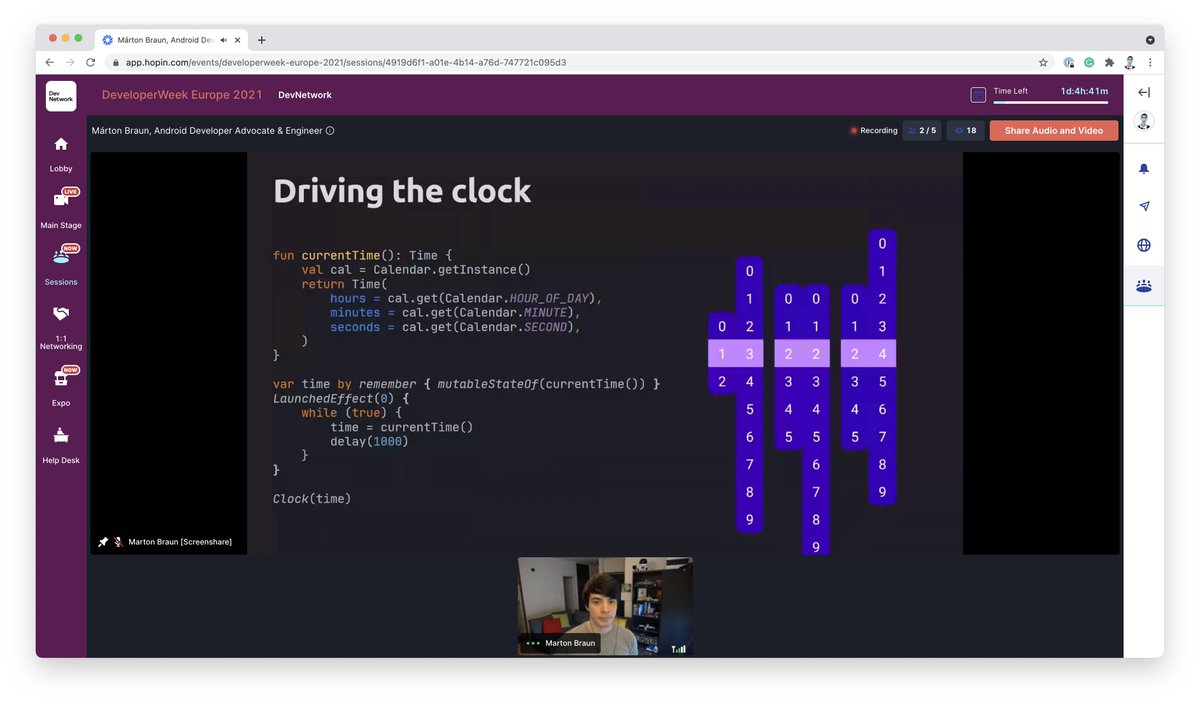Open 1:1 Networking
The width and height of the screenshot is (1200, 705).
[61, 327]
